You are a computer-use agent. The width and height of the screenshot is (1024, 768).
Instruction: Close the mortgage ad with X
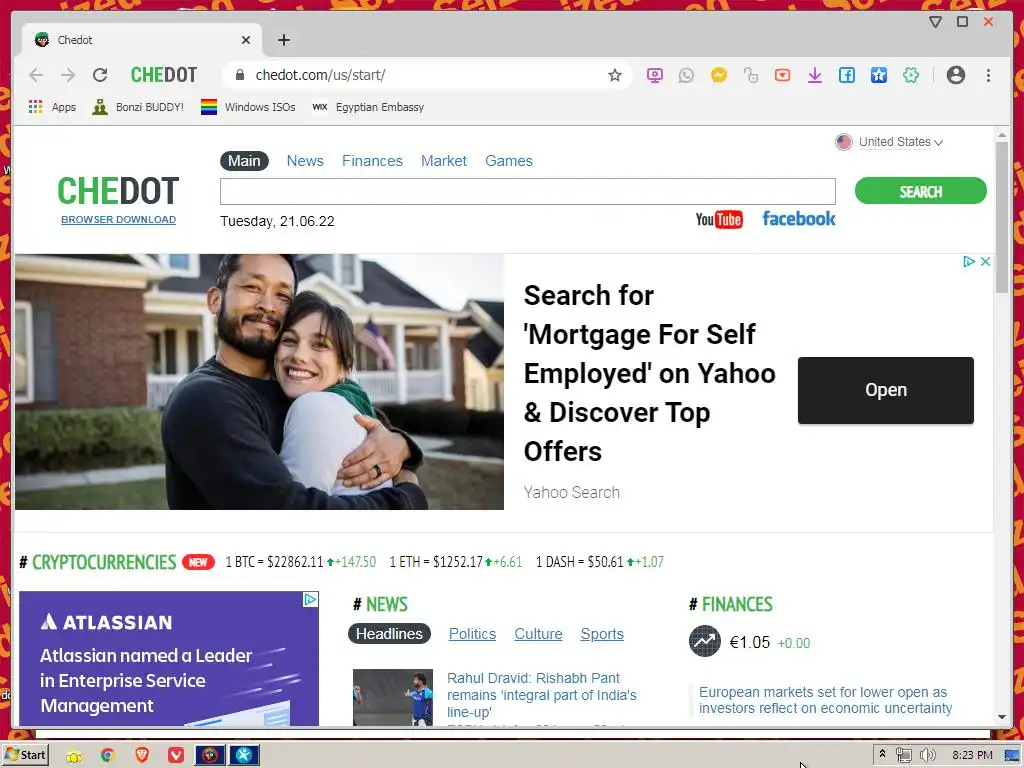[985, 261]
